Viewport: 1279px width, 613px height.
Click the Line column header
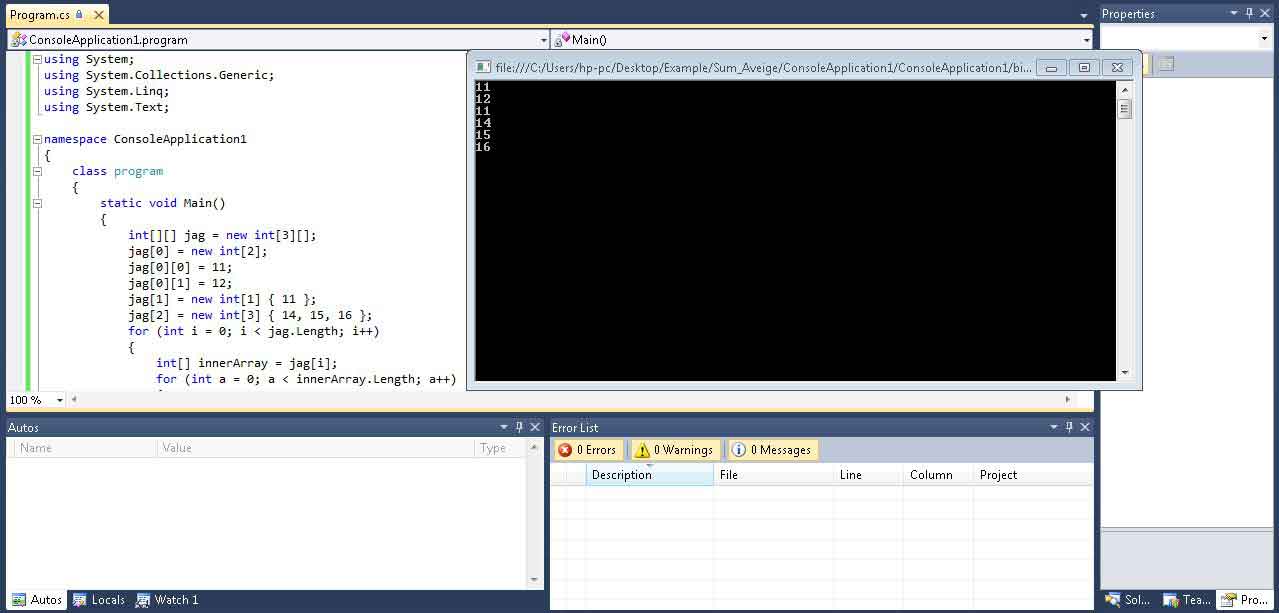tap(868, 475)
